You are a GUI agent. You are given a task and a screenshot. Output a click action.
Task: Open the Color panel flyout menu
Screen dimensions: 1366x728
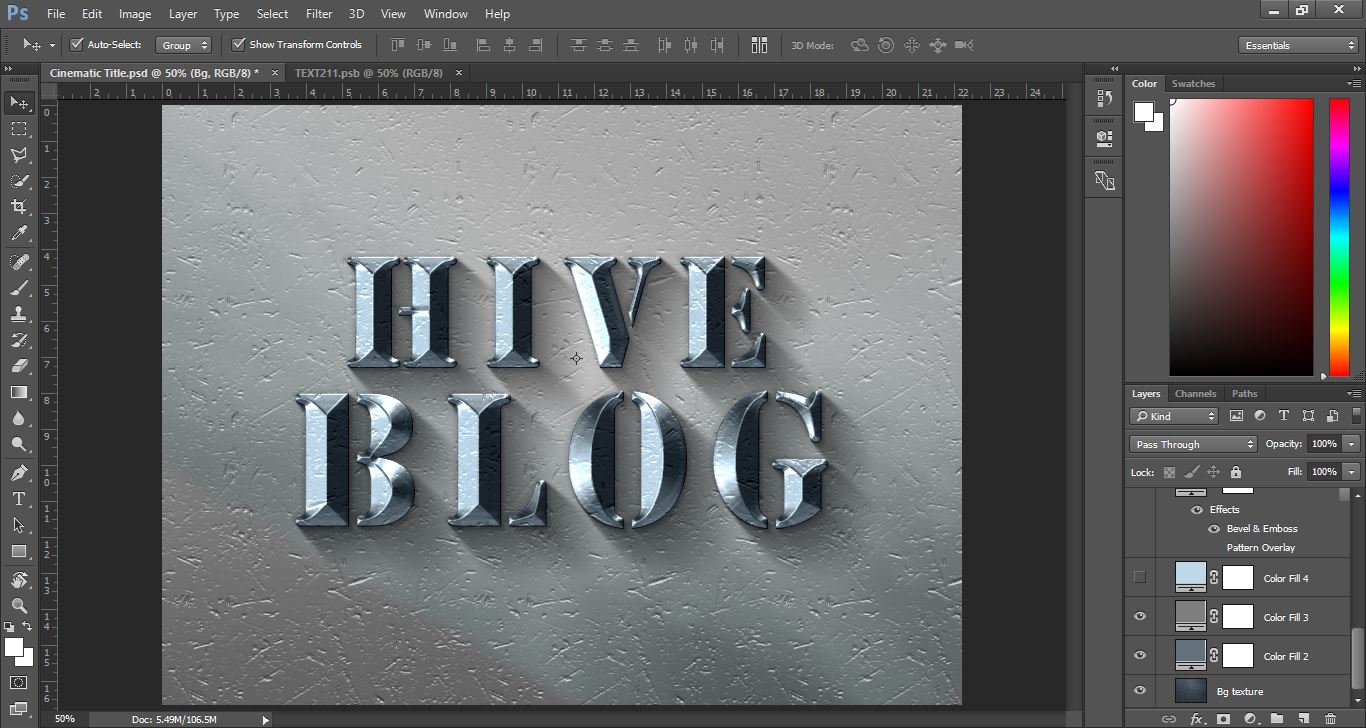(x=1354, y=83)
